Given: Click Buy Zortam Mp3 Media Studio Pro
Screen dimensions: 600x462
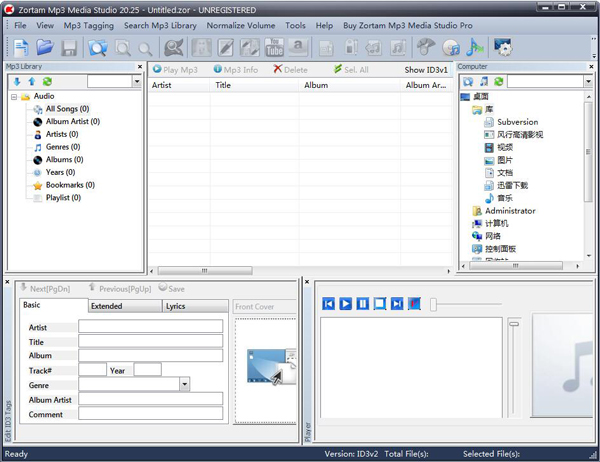Looking at the screenshot, I should point(408,26).
